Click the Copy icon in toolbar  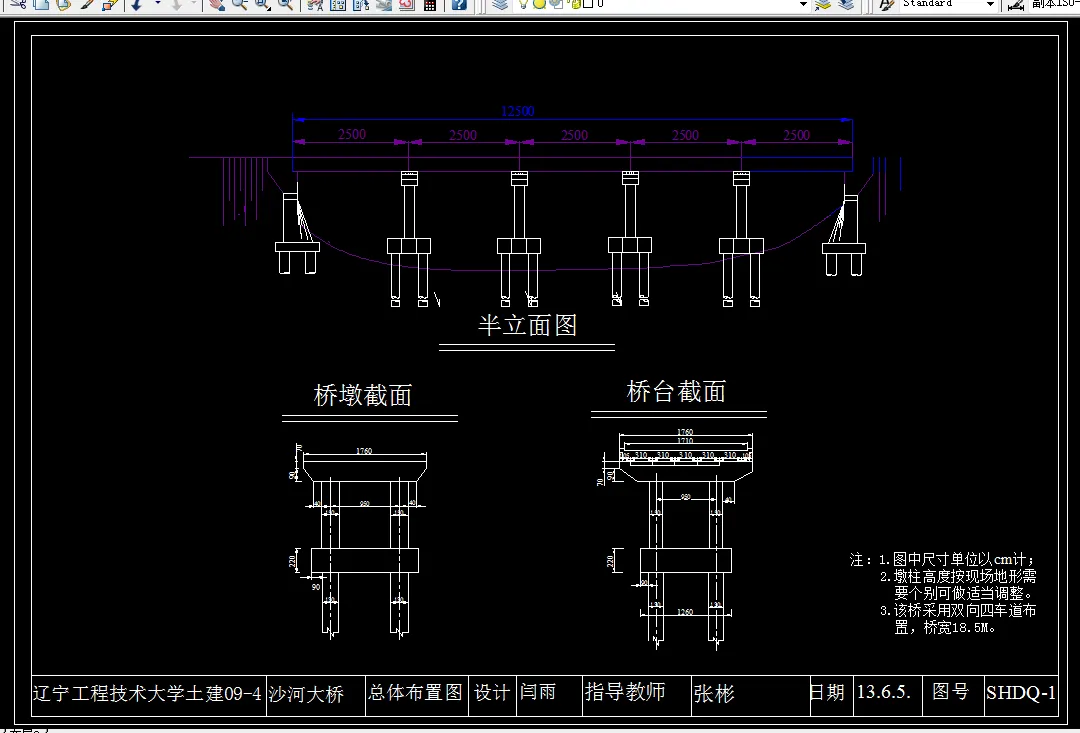pos(41,4)
